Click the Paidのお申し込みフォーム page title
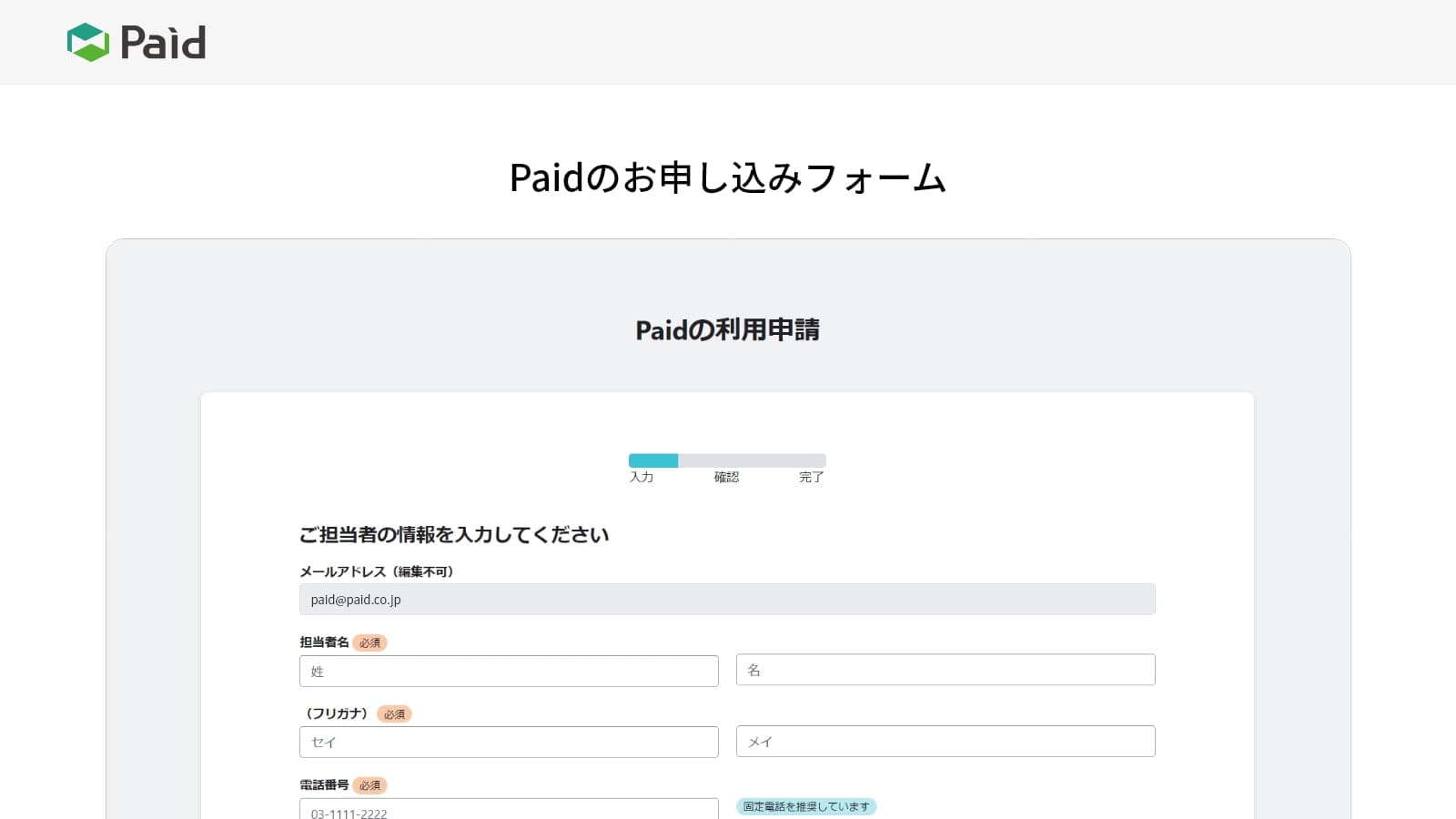This screenshot has height=819, width=1456. [x=727, y=177]
